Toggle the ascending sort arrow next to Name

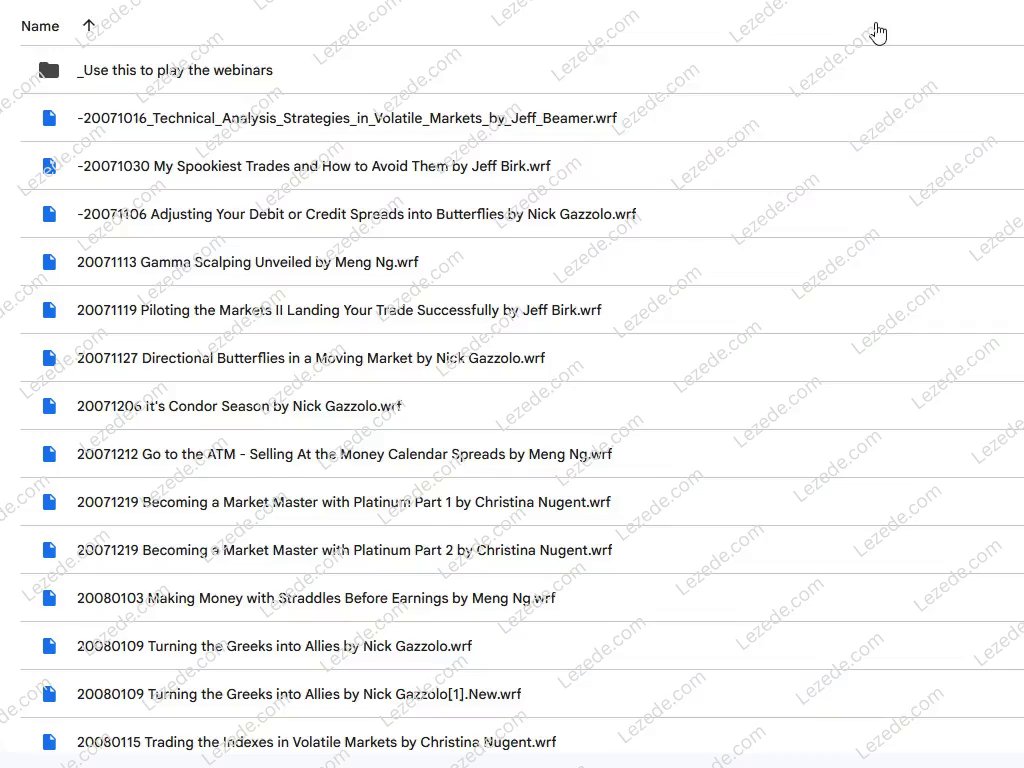[89, 25]
